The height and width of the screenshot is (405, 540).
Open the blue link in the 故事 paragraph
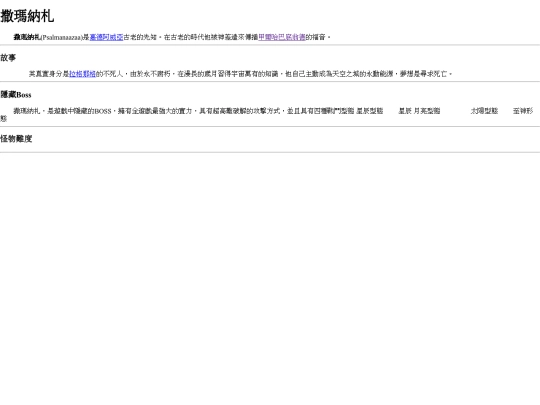click(82, 74)
